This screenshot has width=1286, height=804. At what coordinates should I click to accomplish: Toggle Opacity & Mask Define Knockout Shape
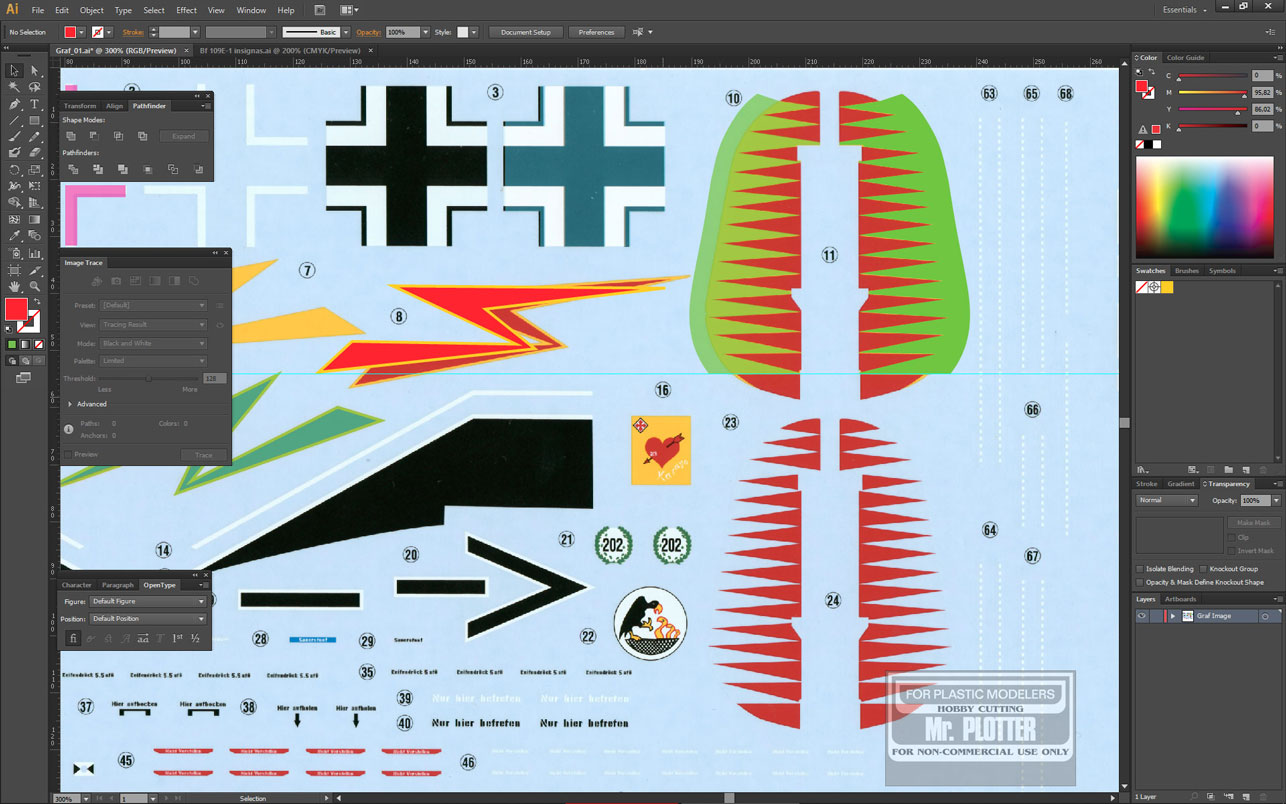point(1140,582)
